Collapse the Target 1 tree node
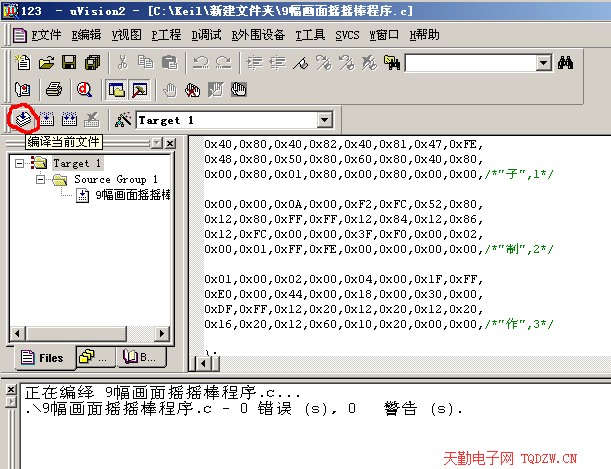Viewport: 611px width, 469px height. click(19, 163)
